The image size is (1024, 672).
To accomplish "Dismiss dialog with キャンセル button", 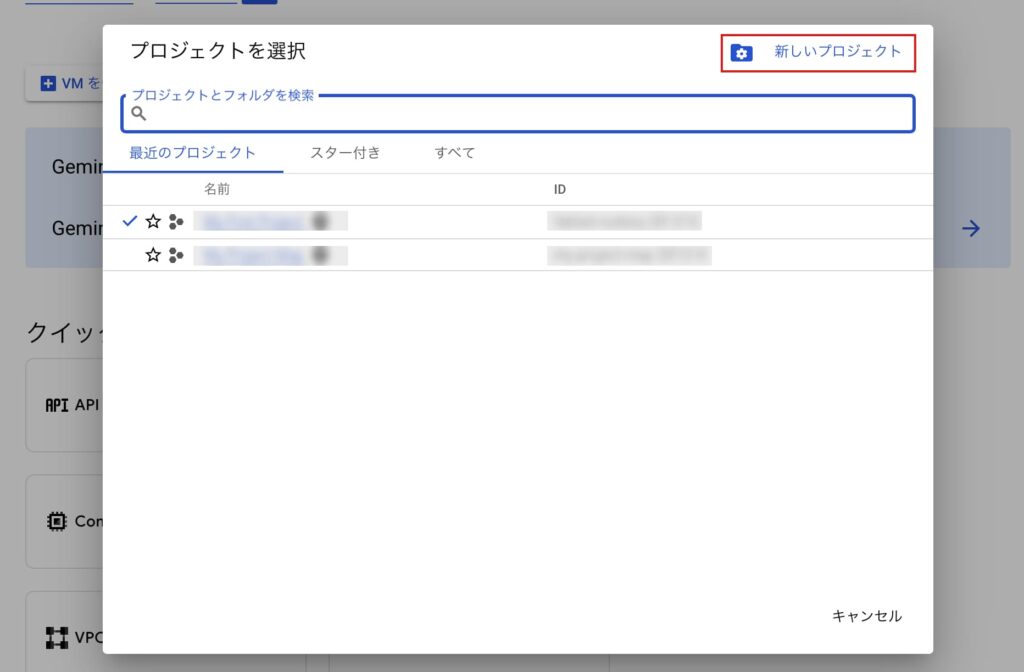I will click(867, 616).
